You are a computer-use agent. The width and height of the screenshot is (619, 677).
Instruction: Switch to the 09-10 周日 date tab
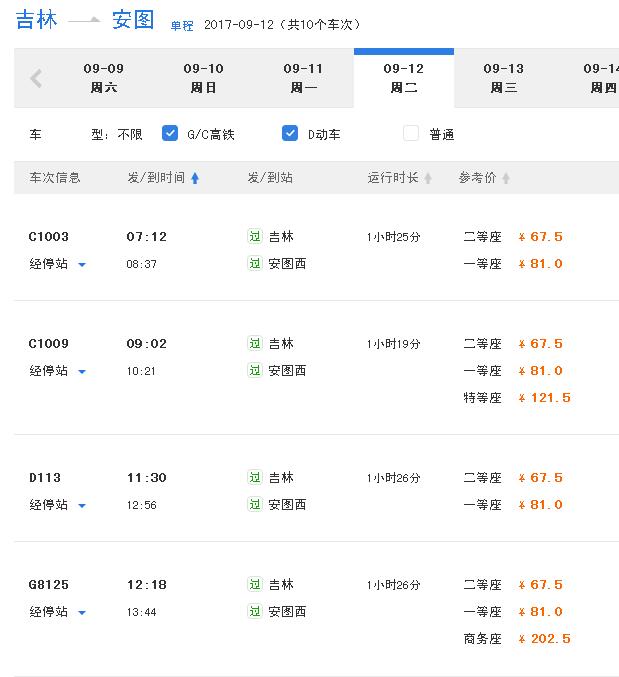(203, 78)
